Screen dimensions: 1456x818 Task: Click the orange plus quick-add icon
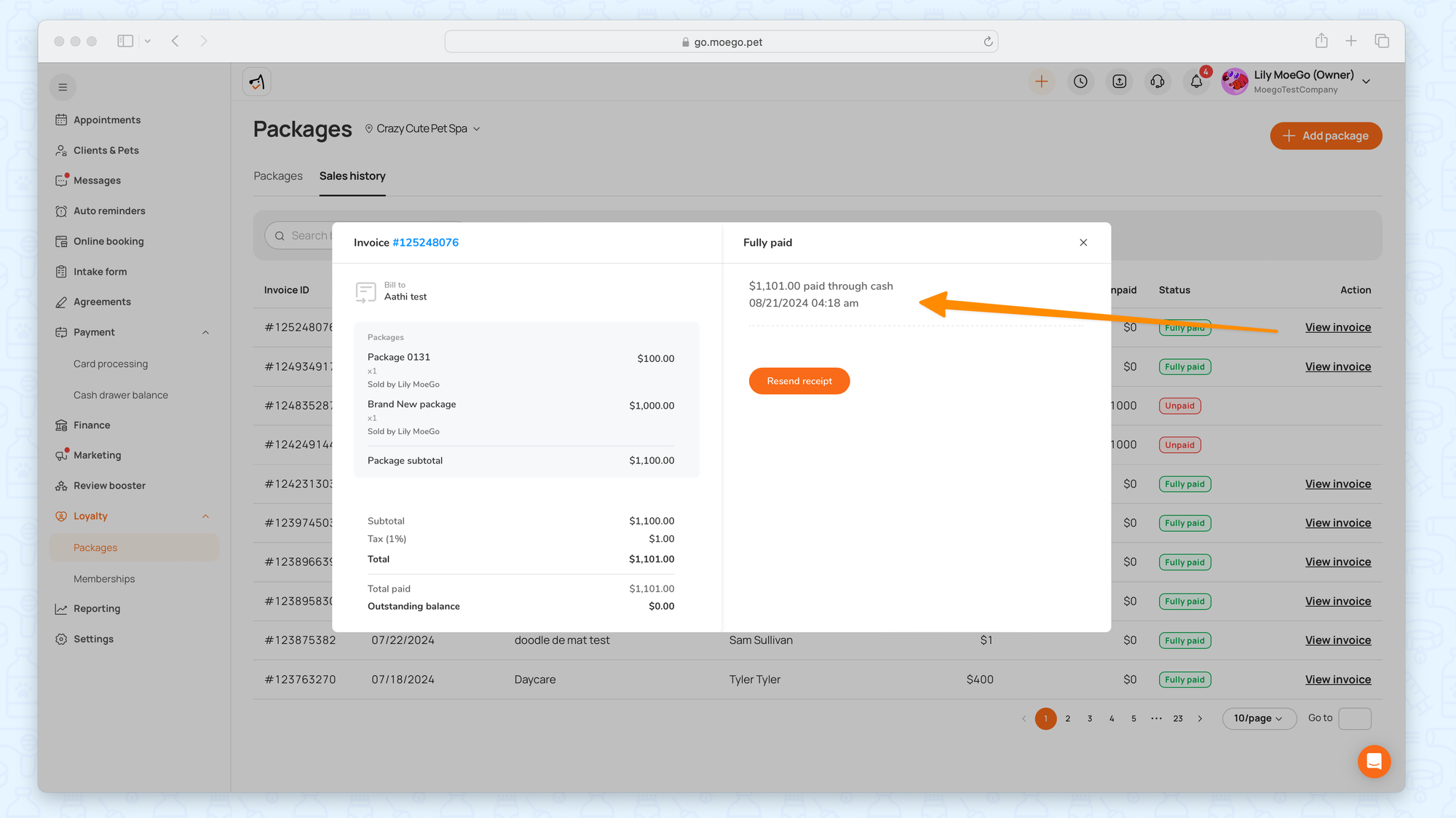tap(1042, 82)
